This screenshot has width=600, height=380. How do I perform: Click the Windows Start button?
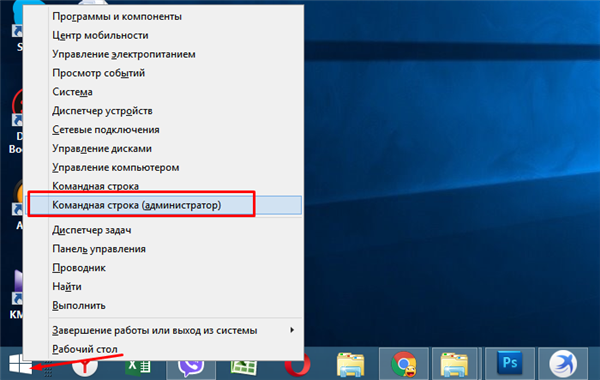tap(20, 364)
